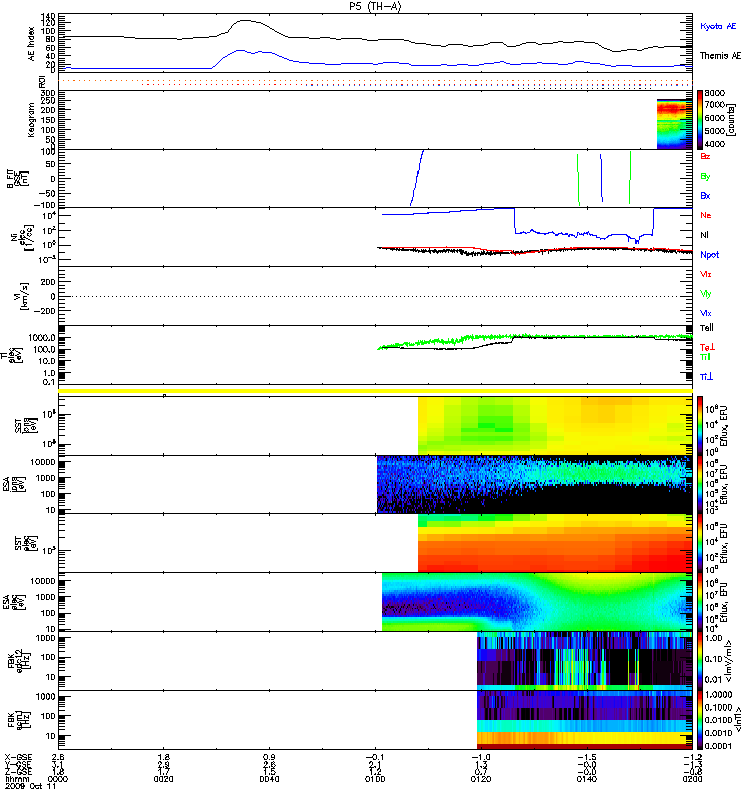Click the 0120 time tick label

(481, 779)
